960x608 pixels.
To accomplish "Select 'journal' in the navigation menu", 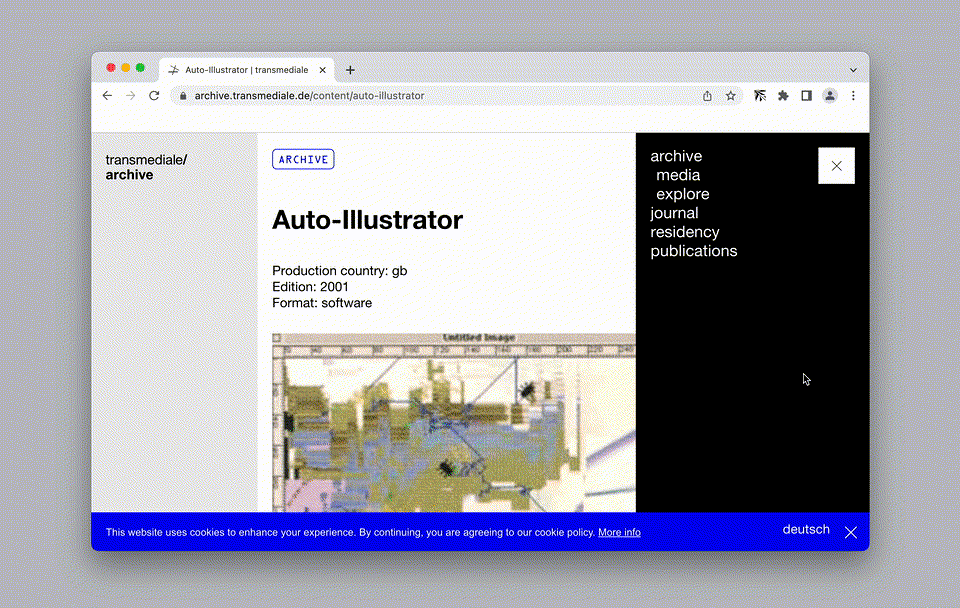I will pos(674,213).
